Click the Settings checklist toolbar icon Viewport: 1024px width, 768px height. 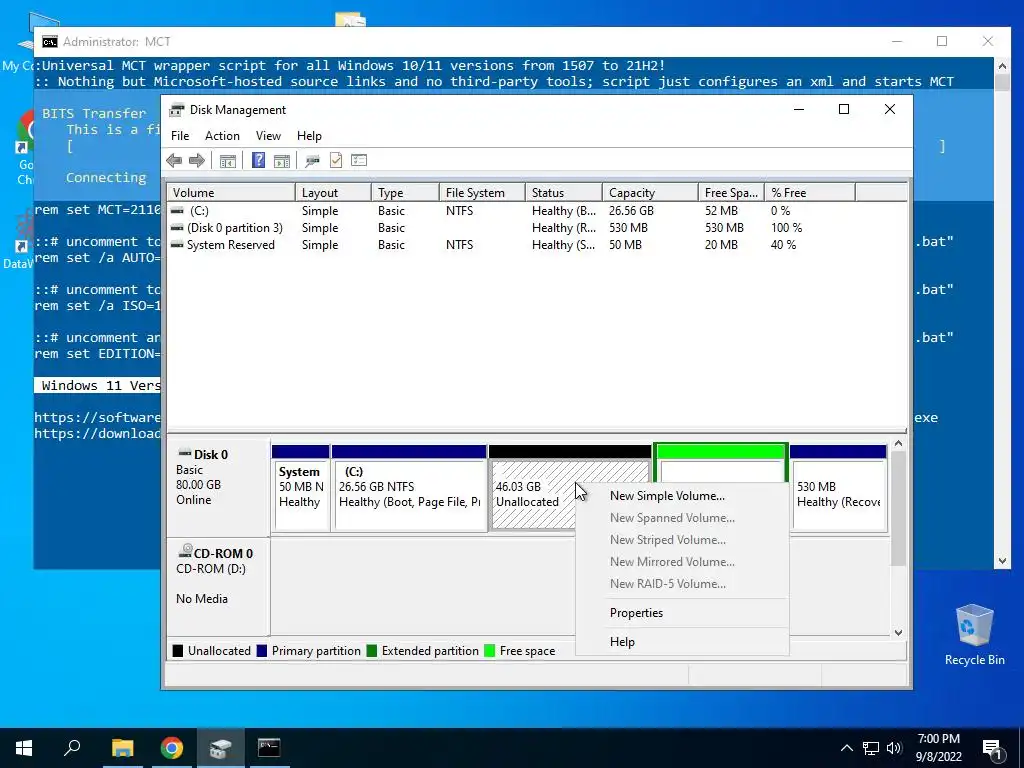(x=359, y=161)
